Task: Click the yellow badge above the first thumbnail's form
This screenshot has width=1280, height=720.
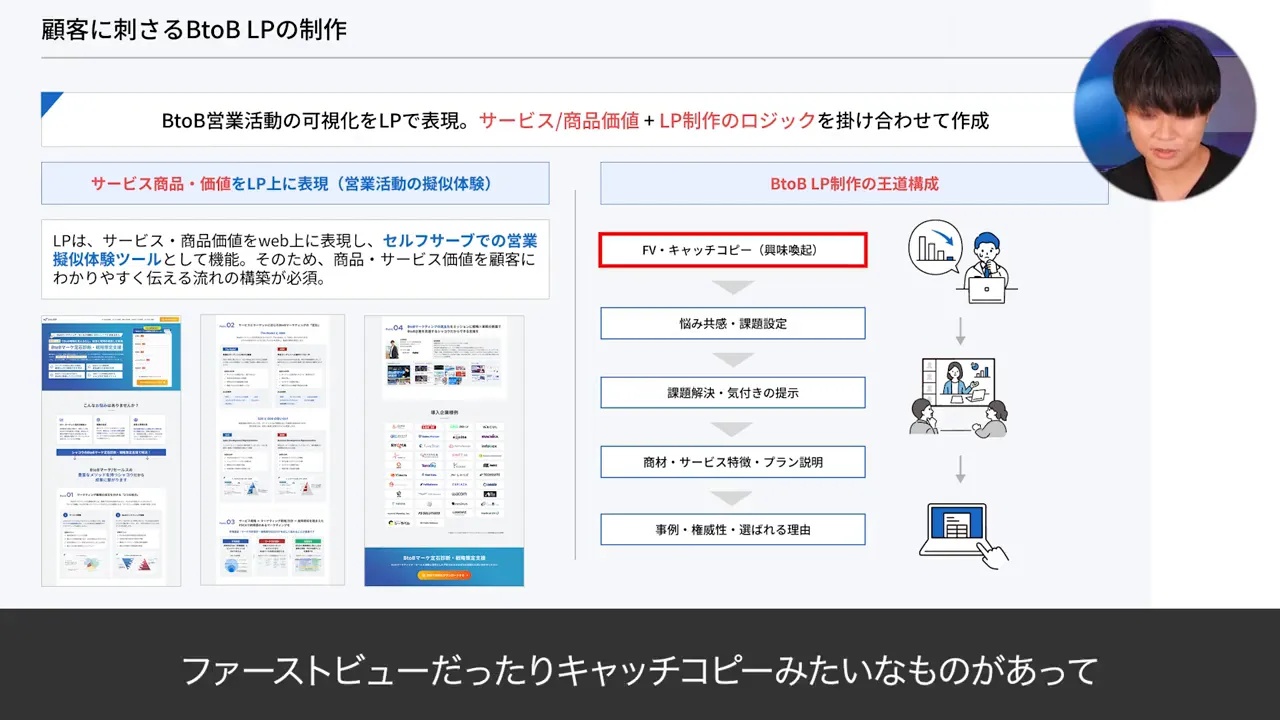Action: [x=152, y=328]
